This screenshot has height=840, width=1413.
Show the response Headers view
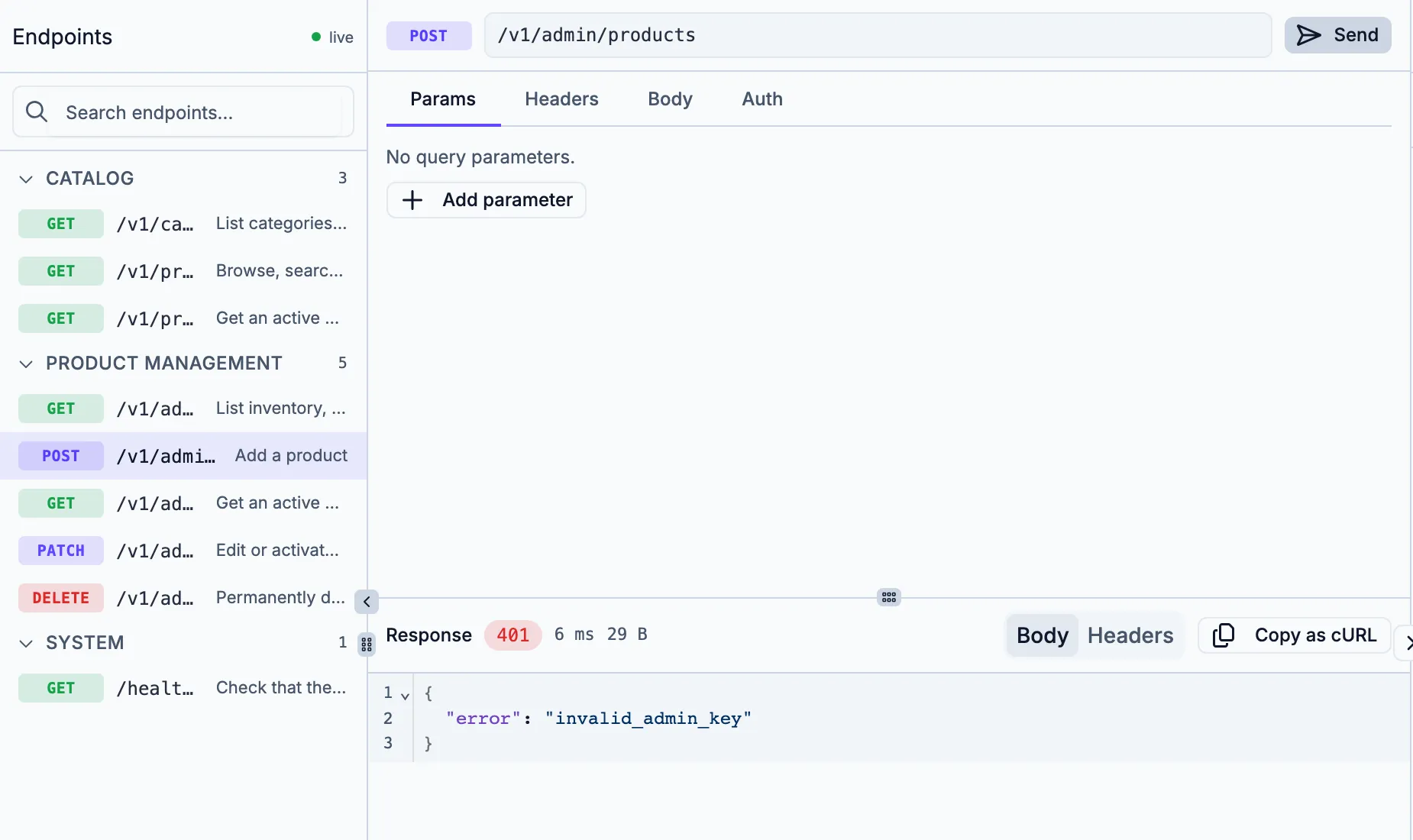tap(1130, 635)
